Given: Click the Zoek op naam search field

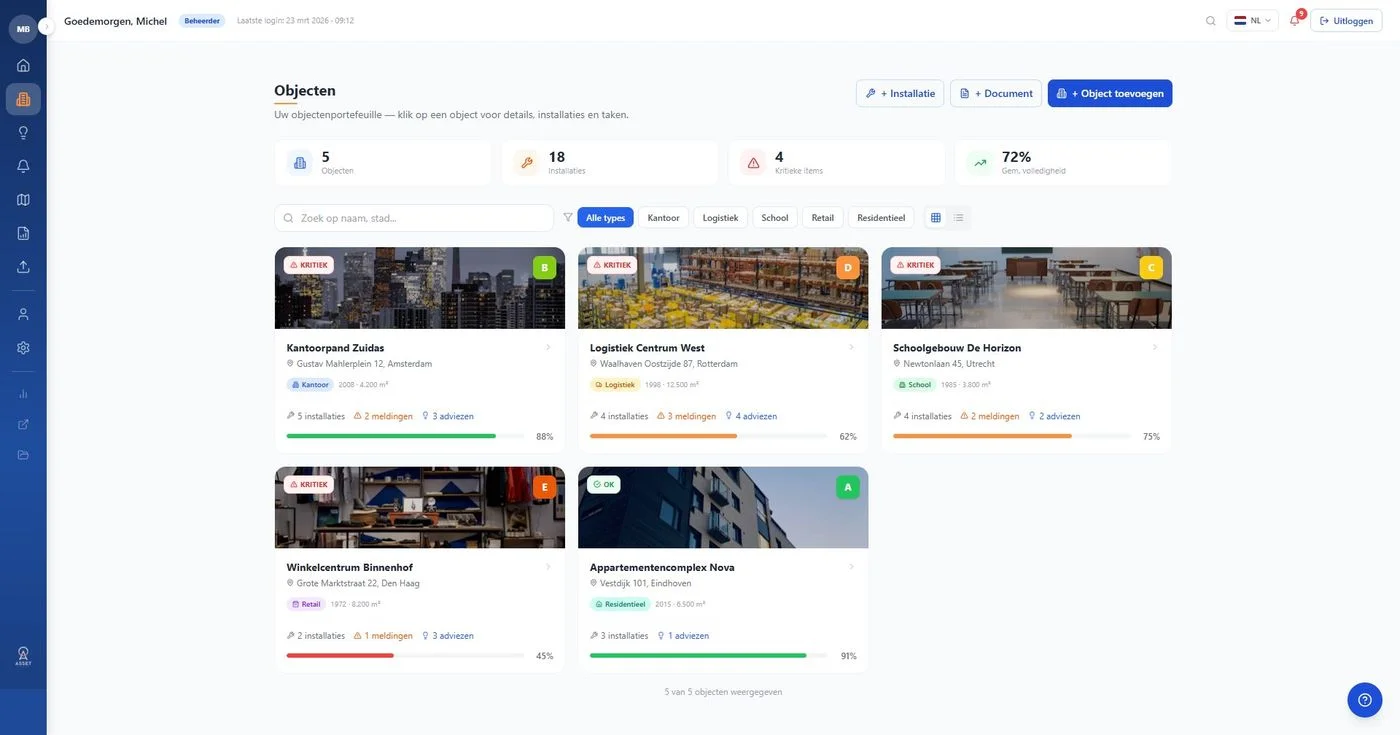Looking at the screenshot, I should (414, 218).
